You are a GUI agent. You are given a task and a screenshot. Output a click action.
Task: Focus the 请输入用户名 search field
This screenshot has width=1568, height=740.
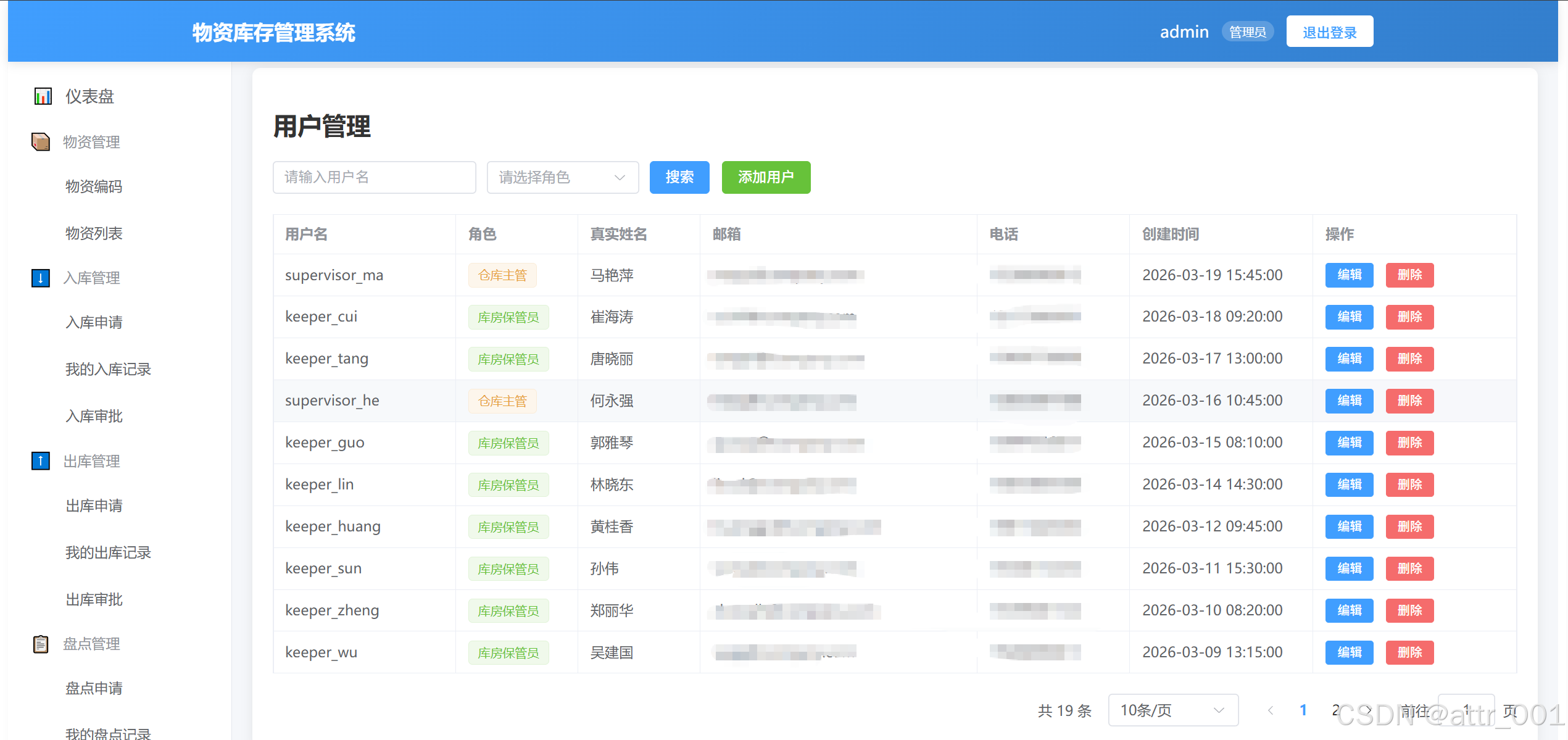(x=375, y=178)
